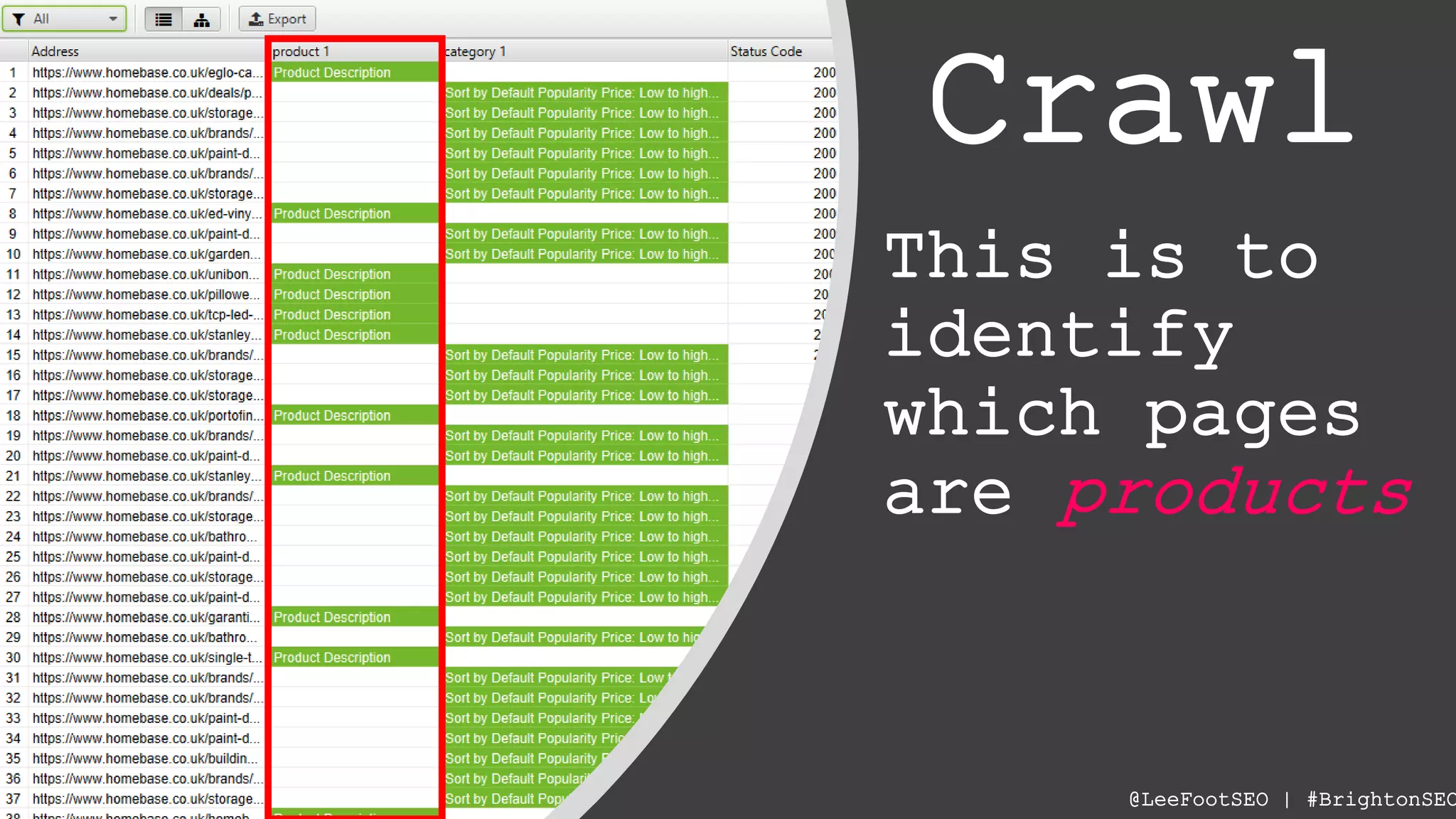Select row 11 unibon address
Viewport: 1456px width, 819px height.
click(147, 274)
